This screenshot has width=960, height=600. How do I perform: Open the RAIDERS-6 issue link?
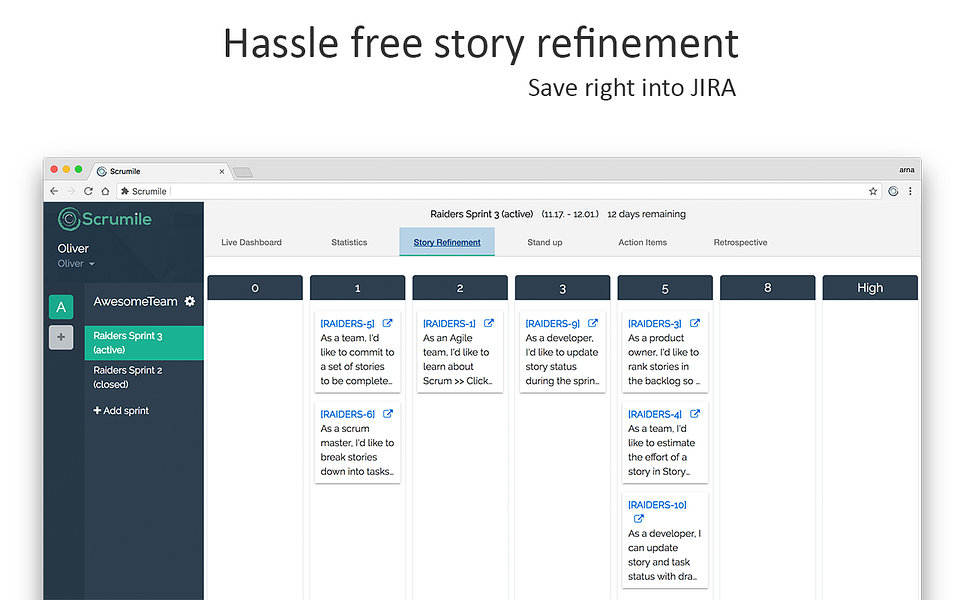click(347, 414)
